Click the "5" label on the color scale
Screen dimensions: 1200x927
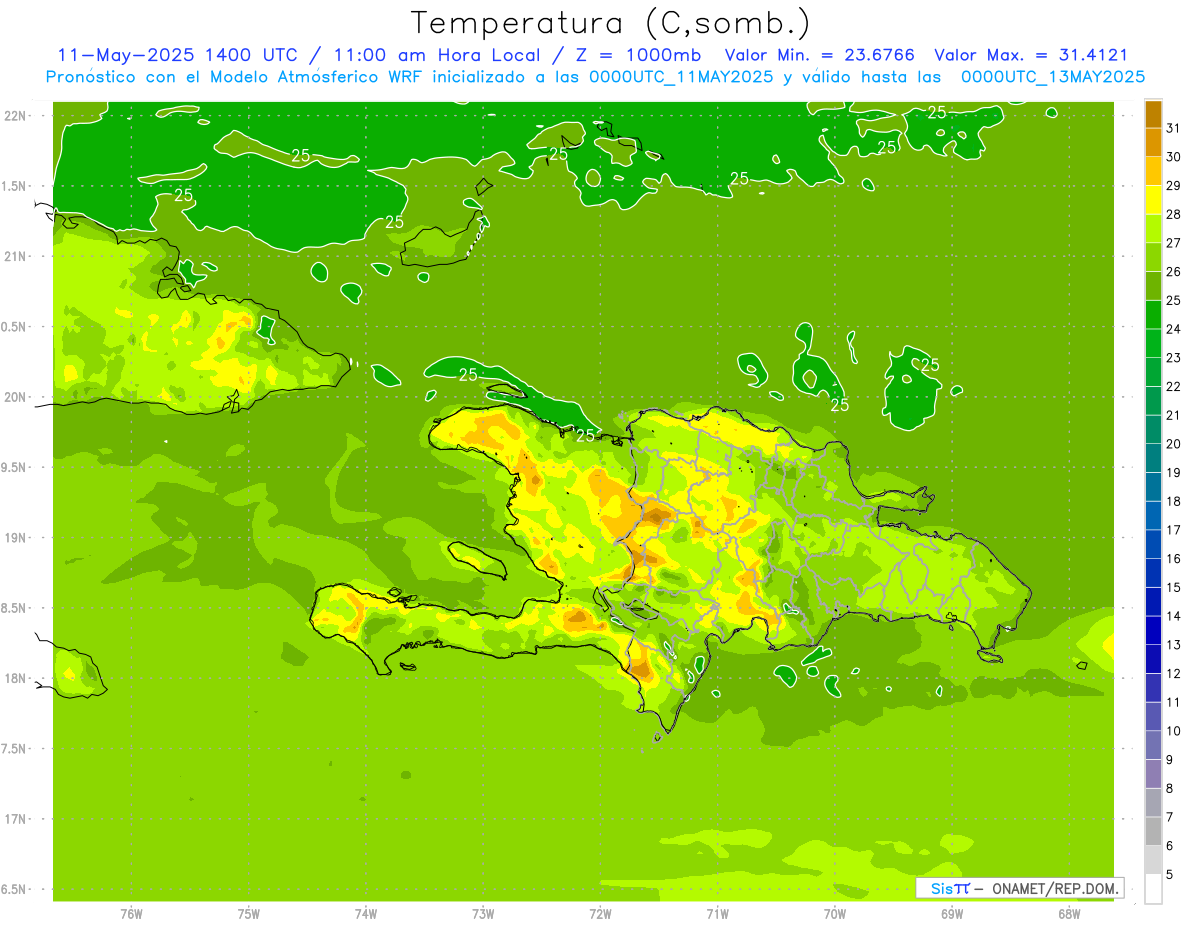[x=1170, y=875]
